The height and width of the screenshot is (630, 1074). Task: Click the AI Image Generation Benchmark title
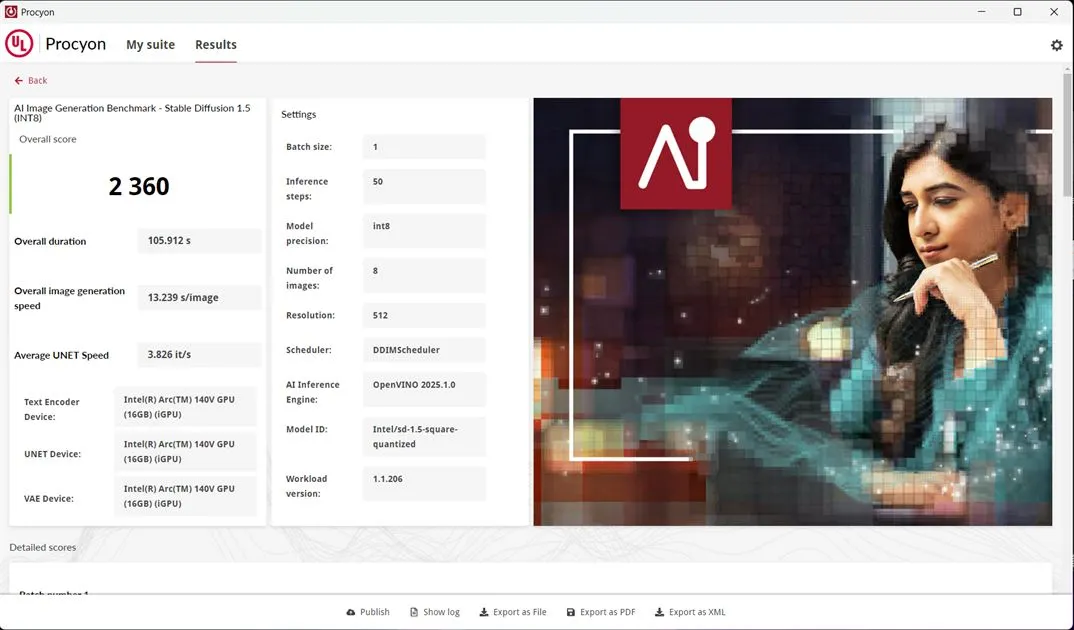tap(132, 113)
